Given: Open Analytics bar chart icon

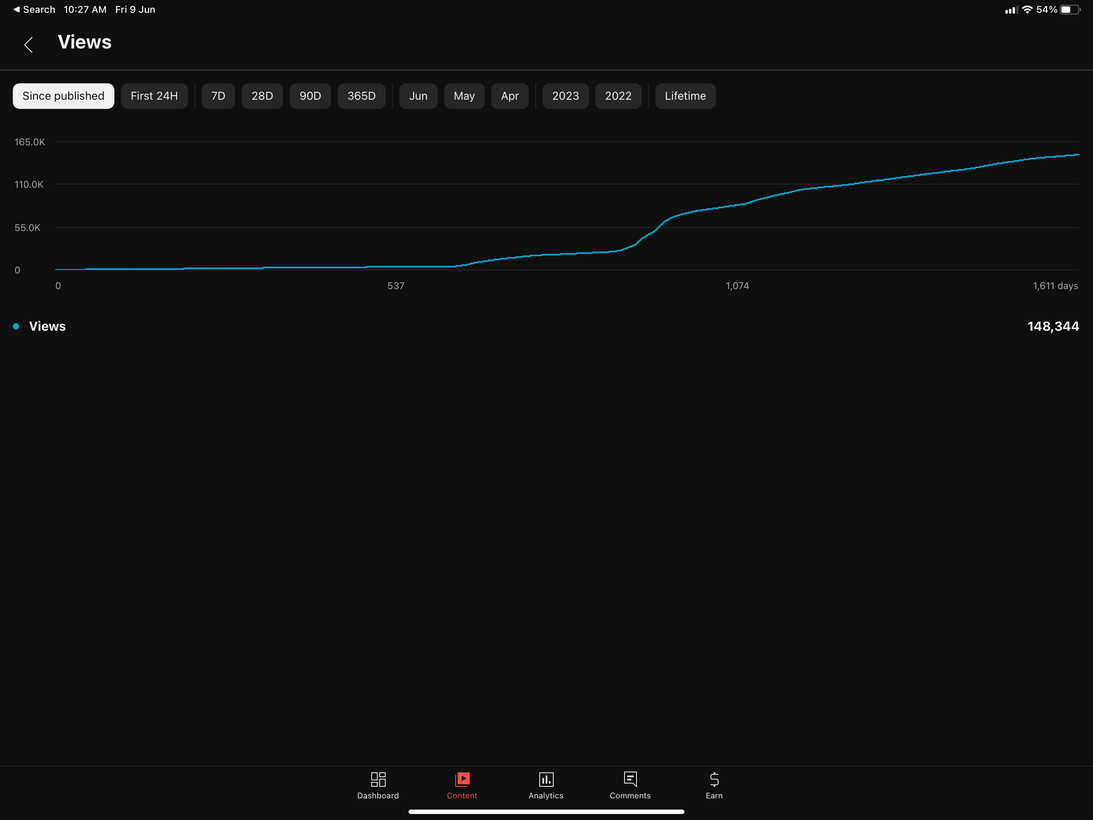Looking at the screenshot, I should (x=546, y=779).
